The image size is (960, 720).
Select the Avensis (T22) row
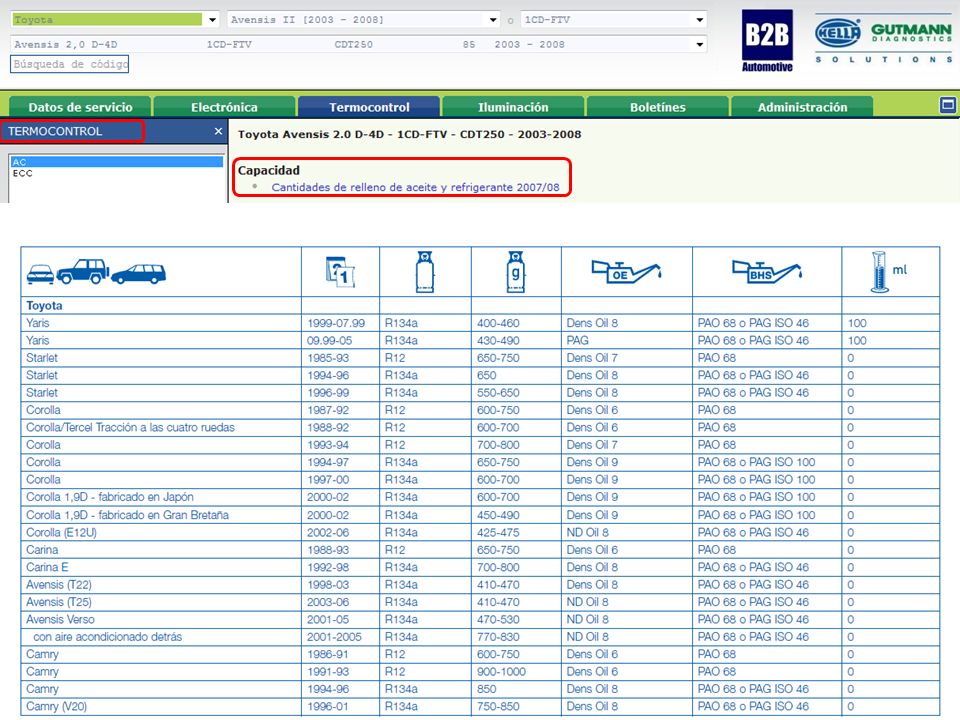tap(59, 585)
